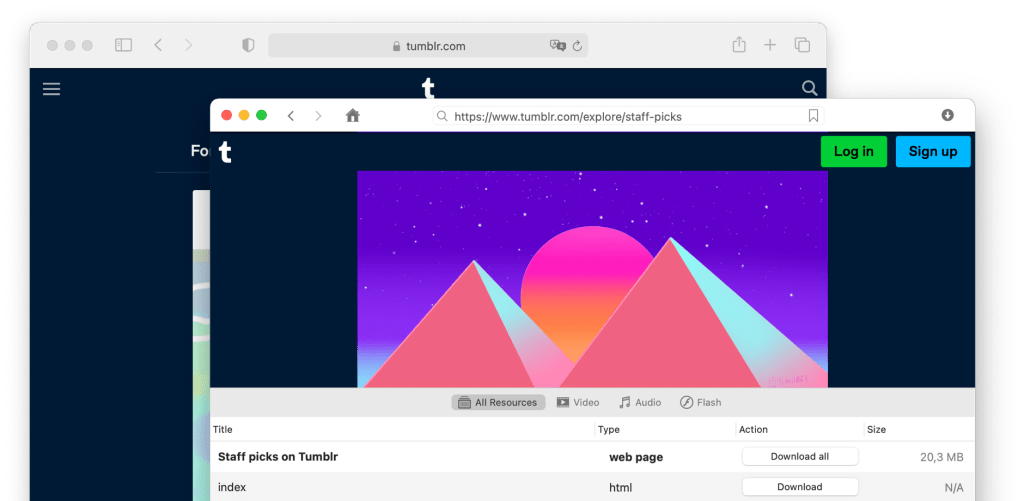1024x501 pixels.
Task: Open Tumblr hamburger menu
Action: point(52,89)
